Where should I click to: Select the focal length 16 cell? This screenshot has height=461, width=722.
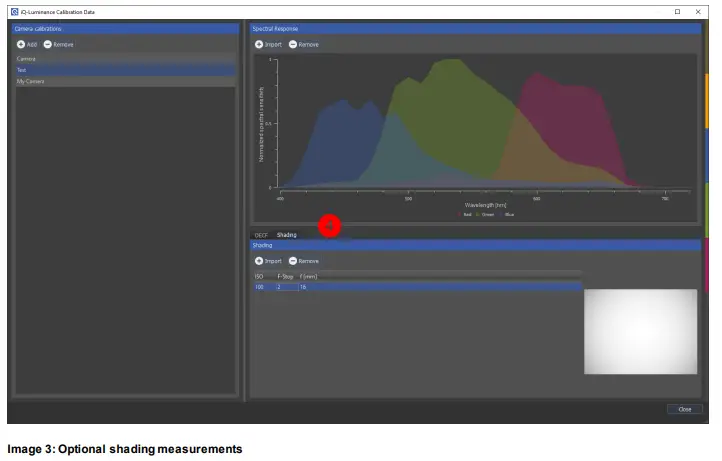tap(303, 287)
